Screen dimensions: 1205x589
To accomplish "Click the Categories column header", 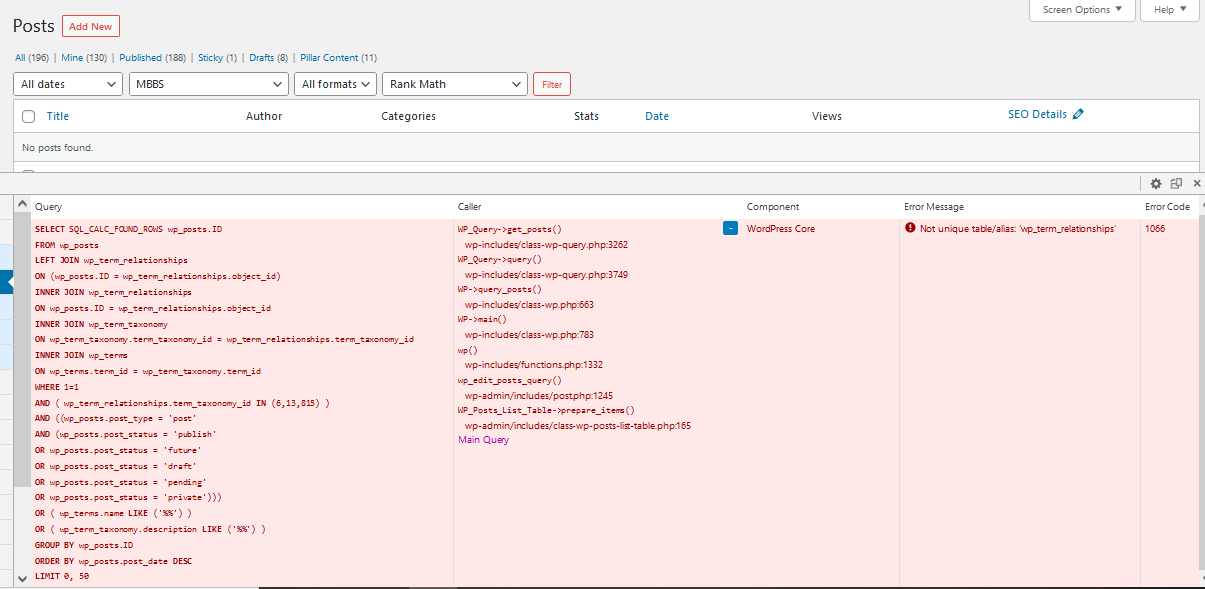I will pos(408,116).
